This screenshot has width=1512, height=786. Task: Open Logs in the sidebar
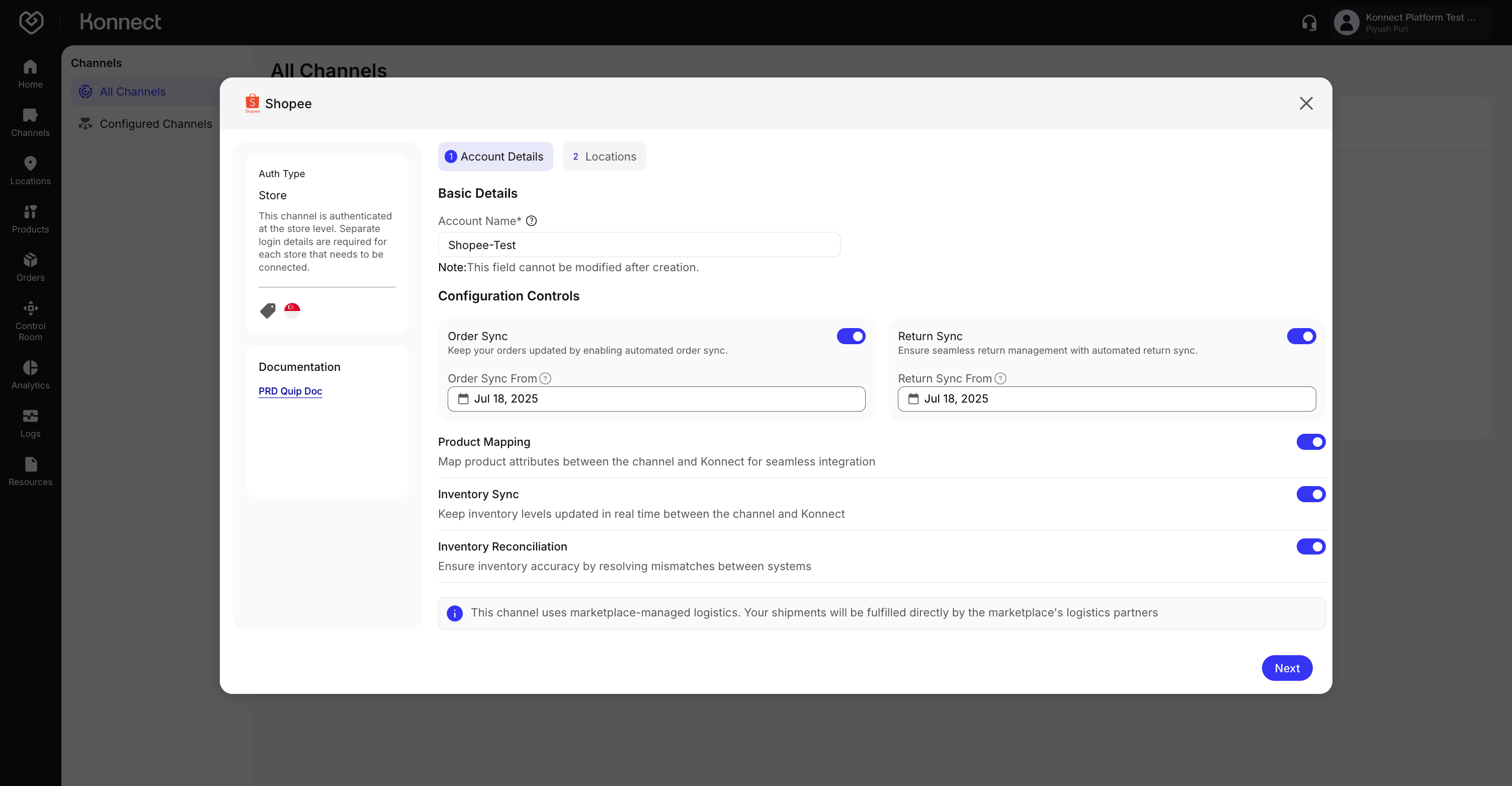pyautogui.click(x=30, y=423)
